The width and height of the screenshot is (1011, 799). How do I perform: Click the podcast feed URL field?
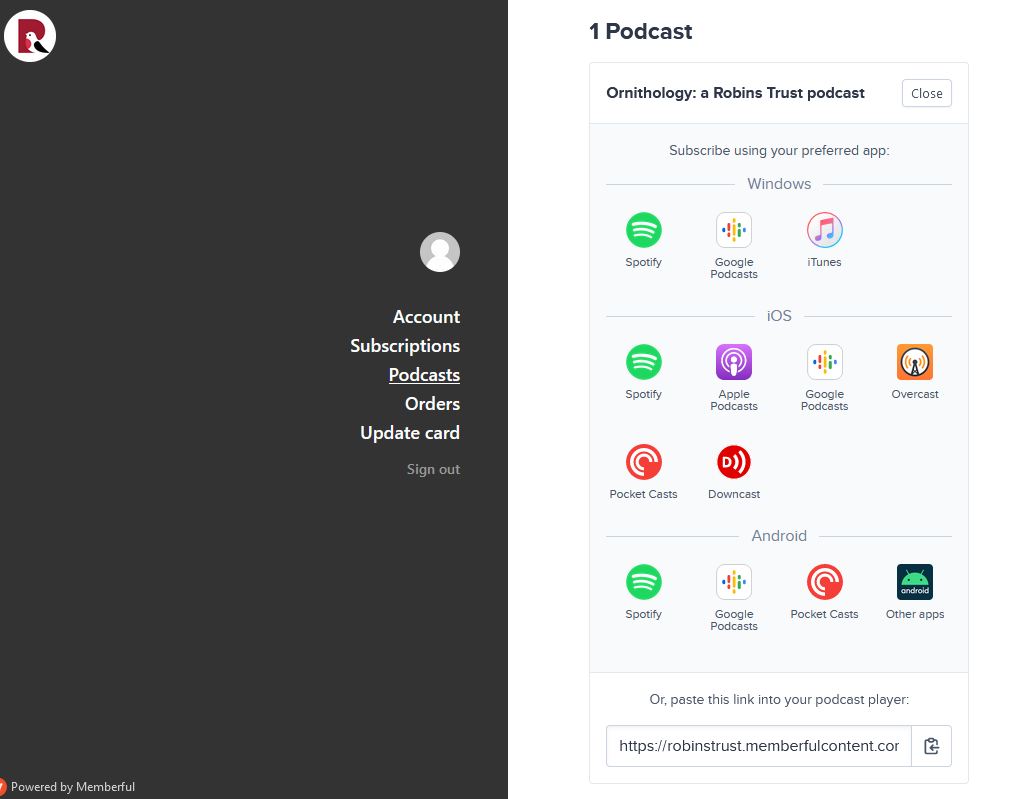[x=758, y=746]
